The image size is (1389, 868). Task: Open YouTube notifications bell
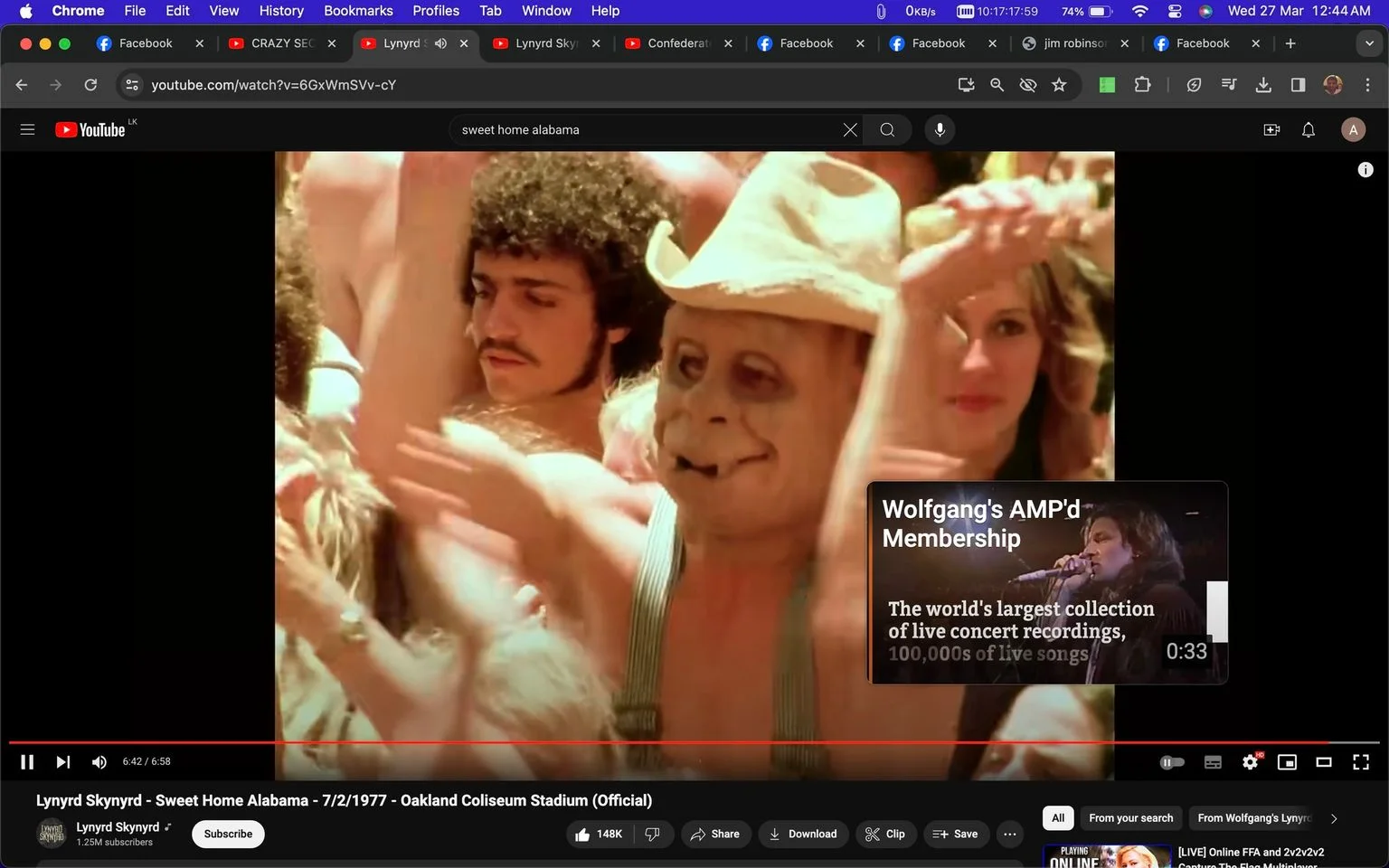[1308, 129]
